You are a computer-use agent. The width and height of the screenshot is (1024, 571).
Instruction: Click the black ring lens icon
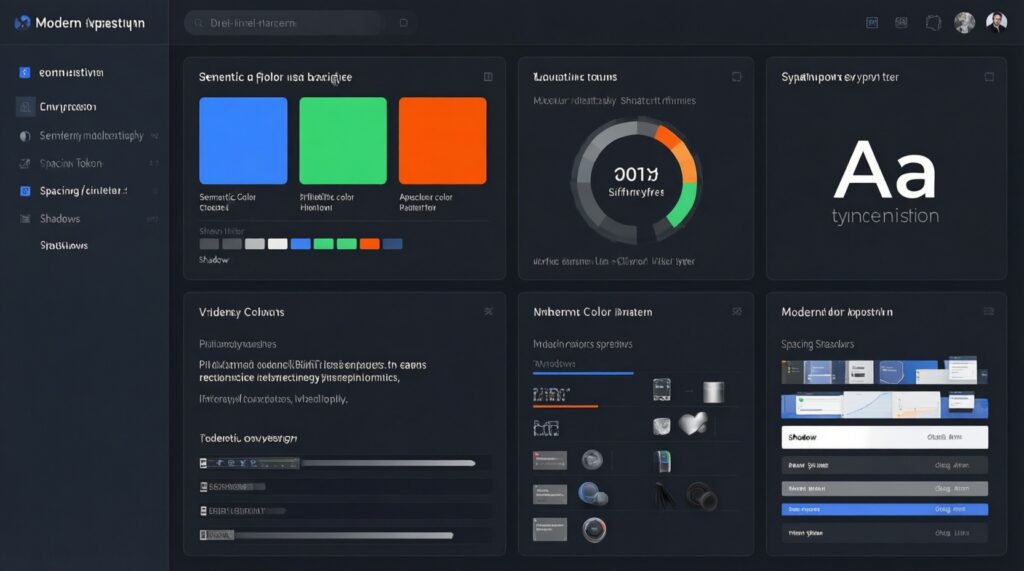point(702,496)
